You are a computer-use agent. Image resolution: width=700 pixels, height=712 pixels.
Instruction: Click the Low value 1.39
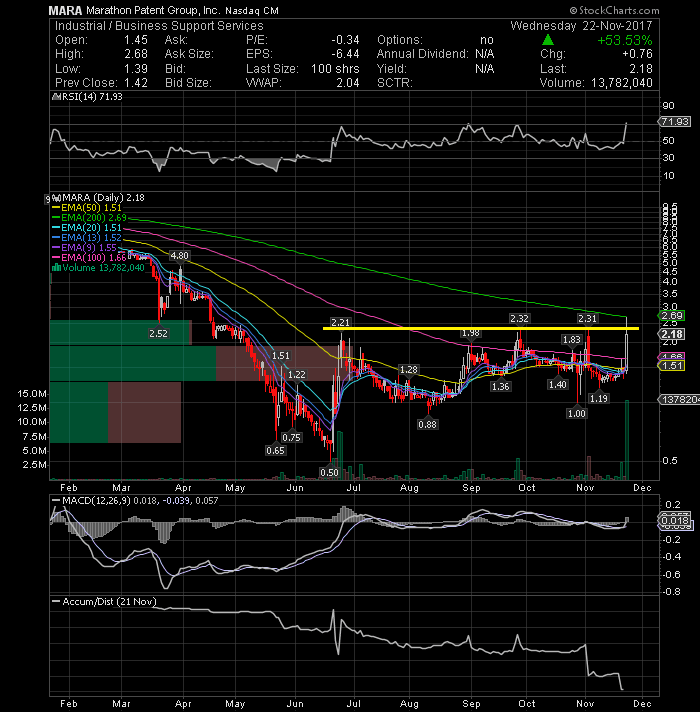[x=136, y=69]
